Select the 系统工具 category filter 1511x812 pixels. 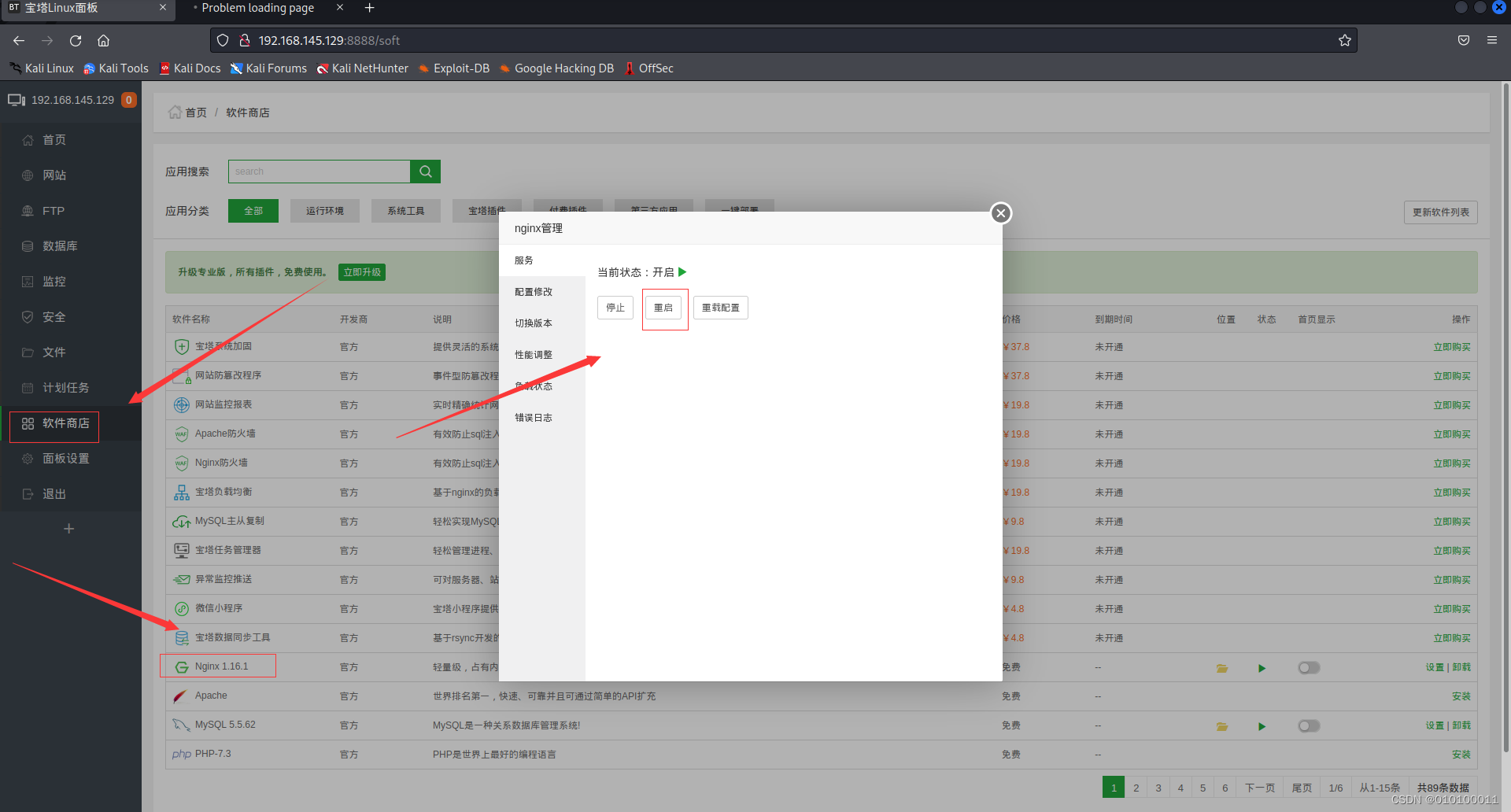point(406,211)
